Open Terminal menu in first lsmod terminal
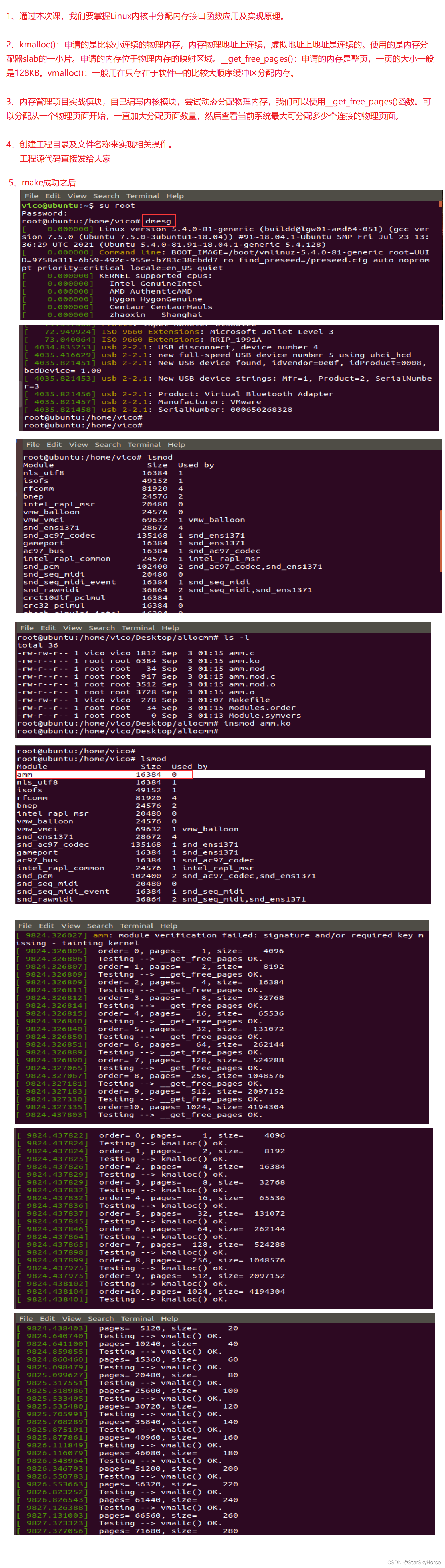 point(144,445)
